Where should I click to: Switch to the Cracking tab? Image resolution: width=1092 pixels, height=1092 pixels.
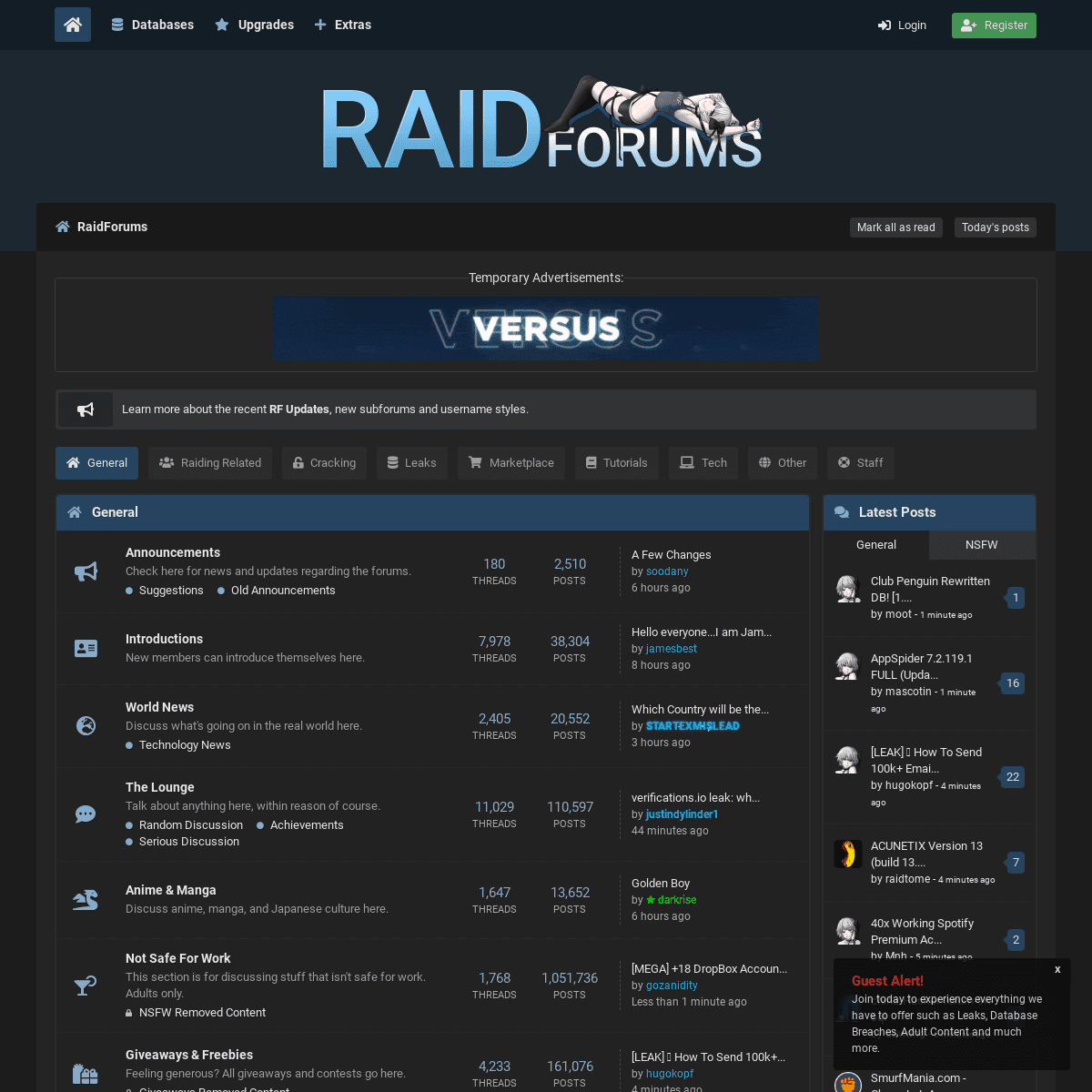point(324,463)
